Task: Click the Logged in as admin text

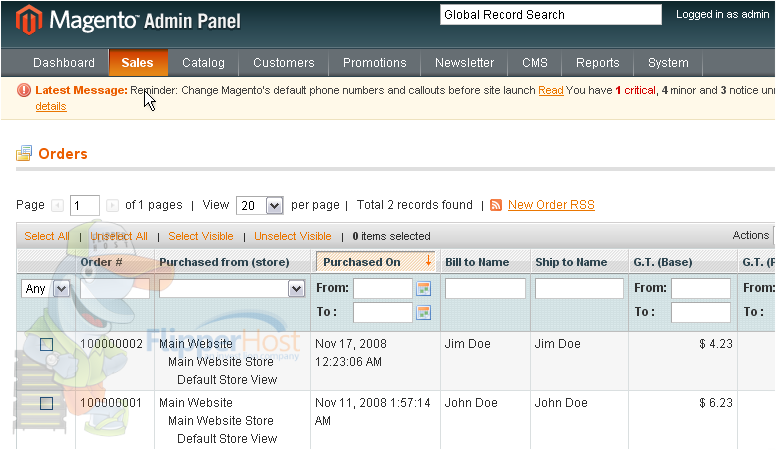Action: click(x=723, y=14)
